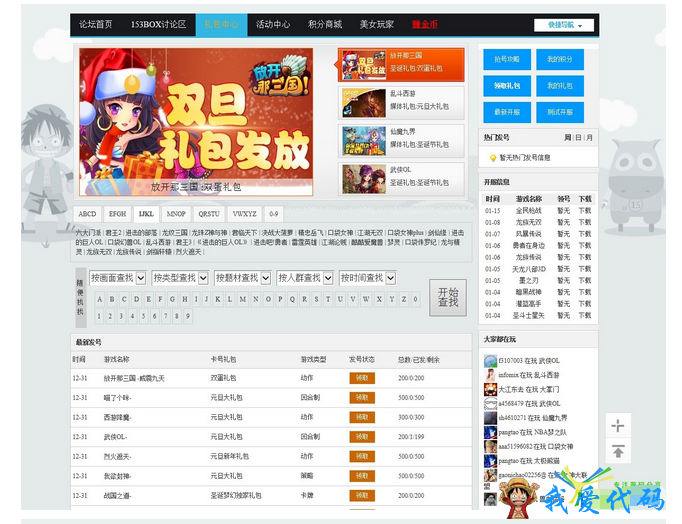Screen dimensions: 682x524
Task: Select the 礼包中心 nav tab
Action: [221, 24]
